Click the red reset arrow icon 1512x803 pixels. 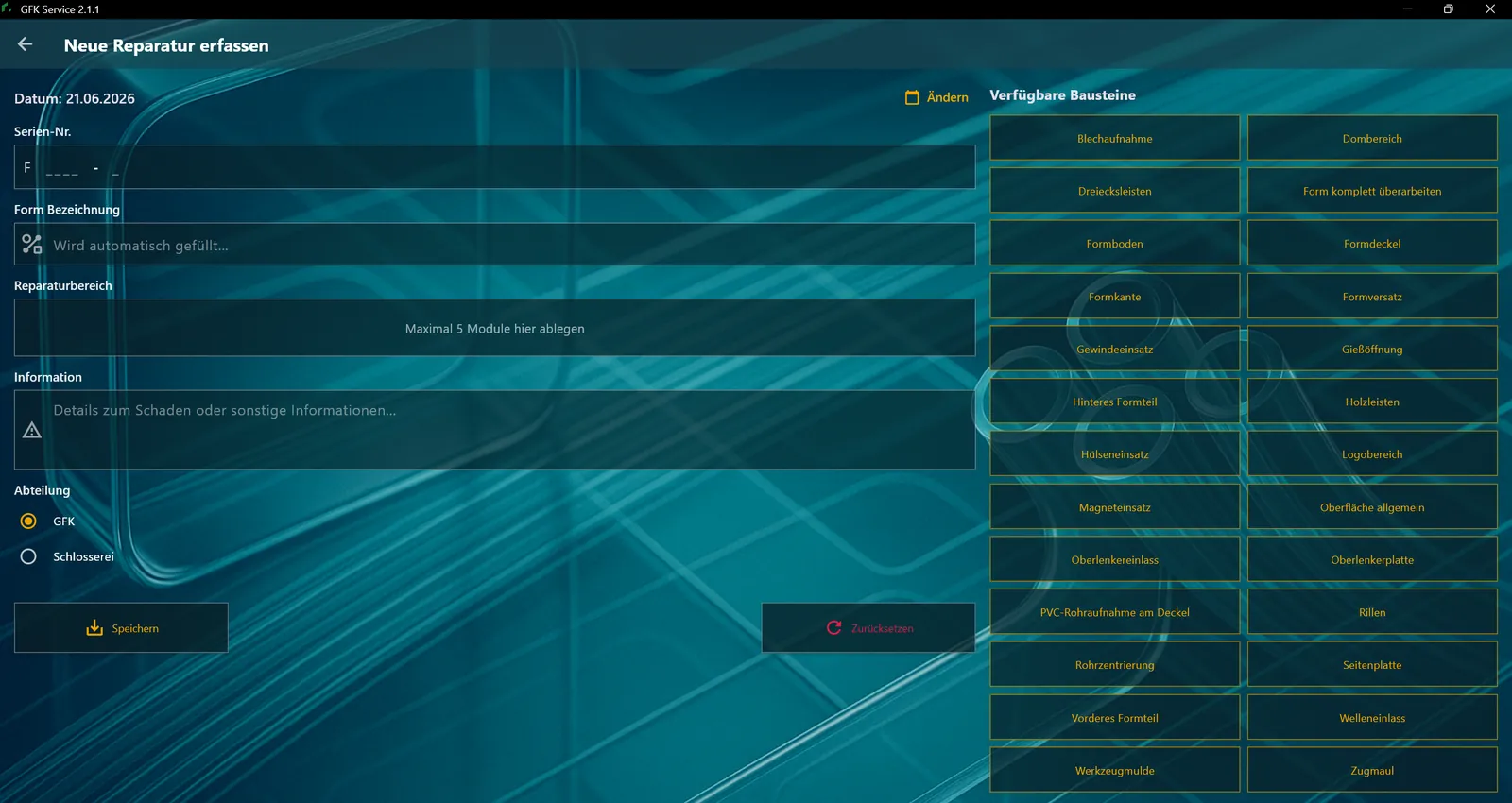pos(833,627)
